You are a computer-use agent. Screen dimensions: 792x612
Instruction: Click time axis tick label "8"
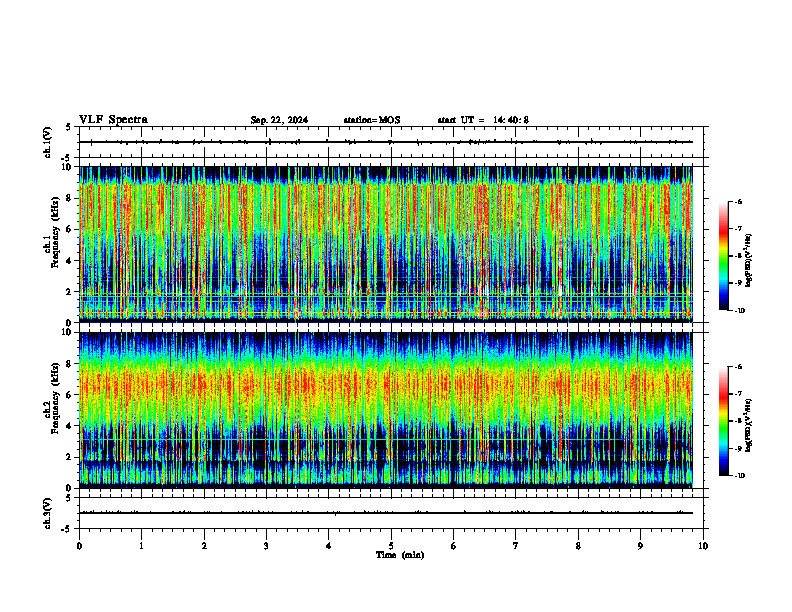(x=578, y=546)
